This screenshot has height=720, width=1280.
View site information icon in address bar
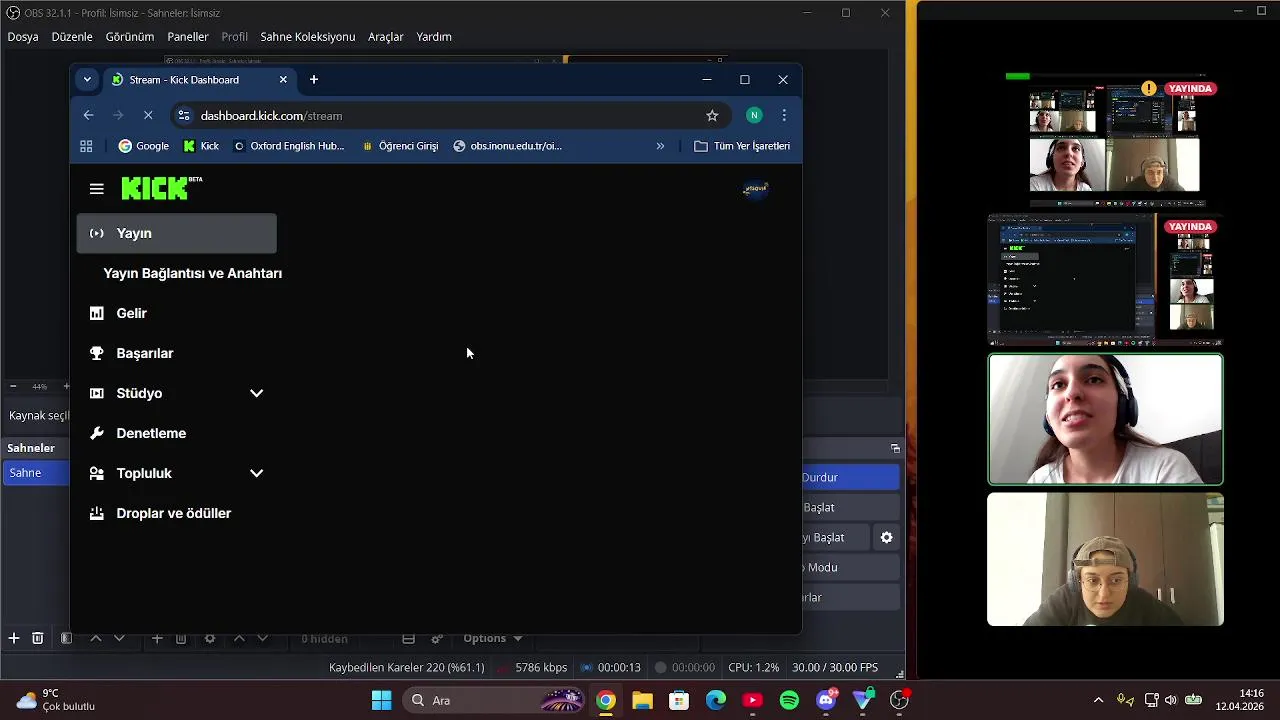pos(183,115)
